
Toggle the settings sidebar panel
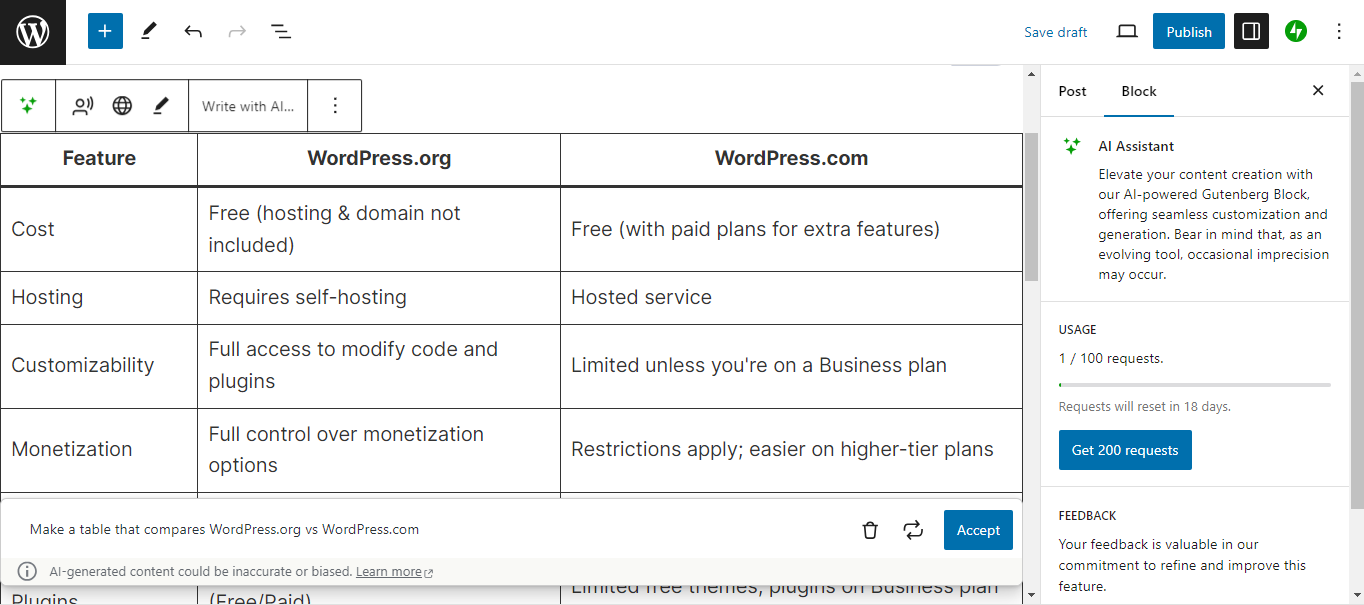point(1250,31)
